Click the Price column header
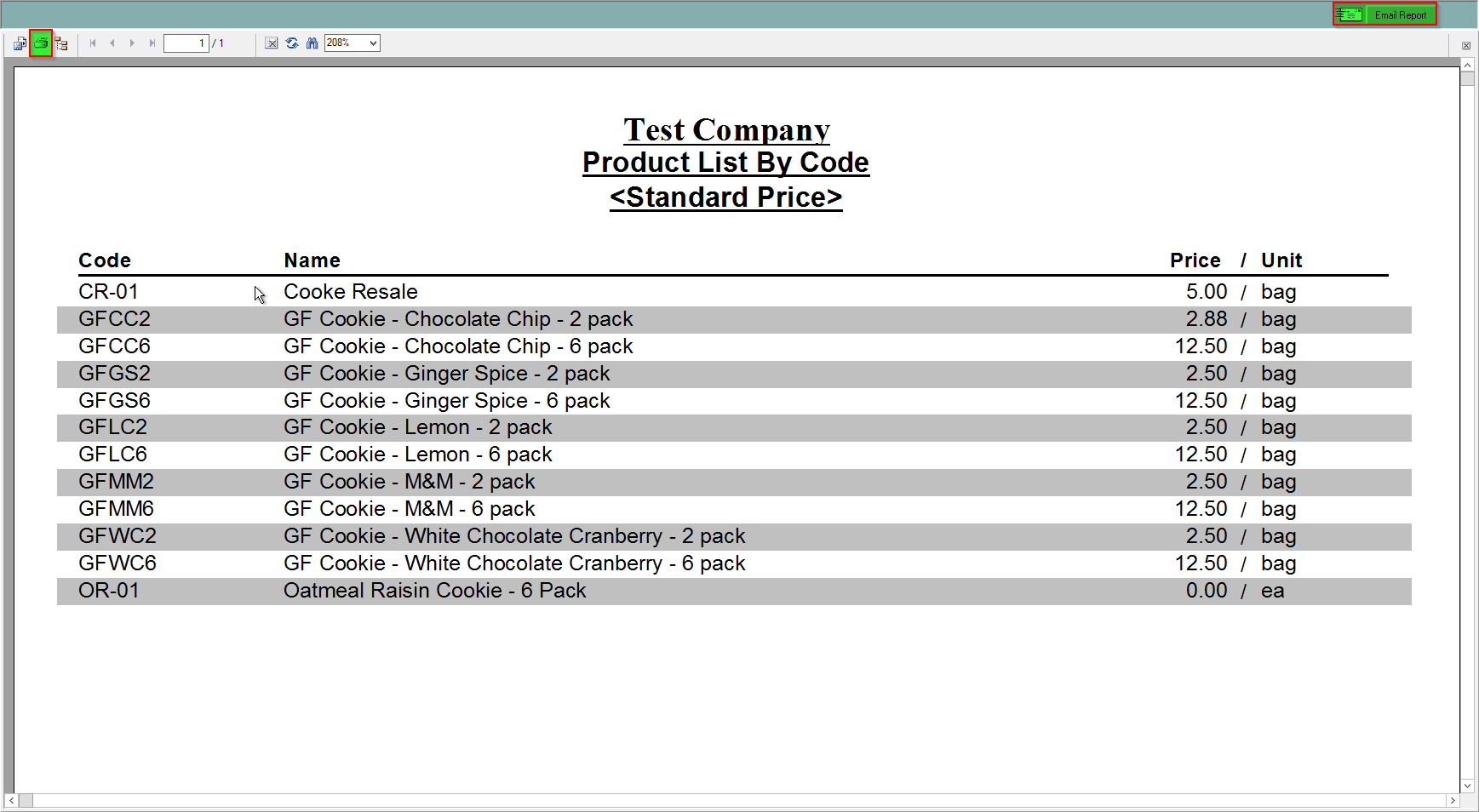Viewport: 1479px width, 812px height. click(1195, 260)
